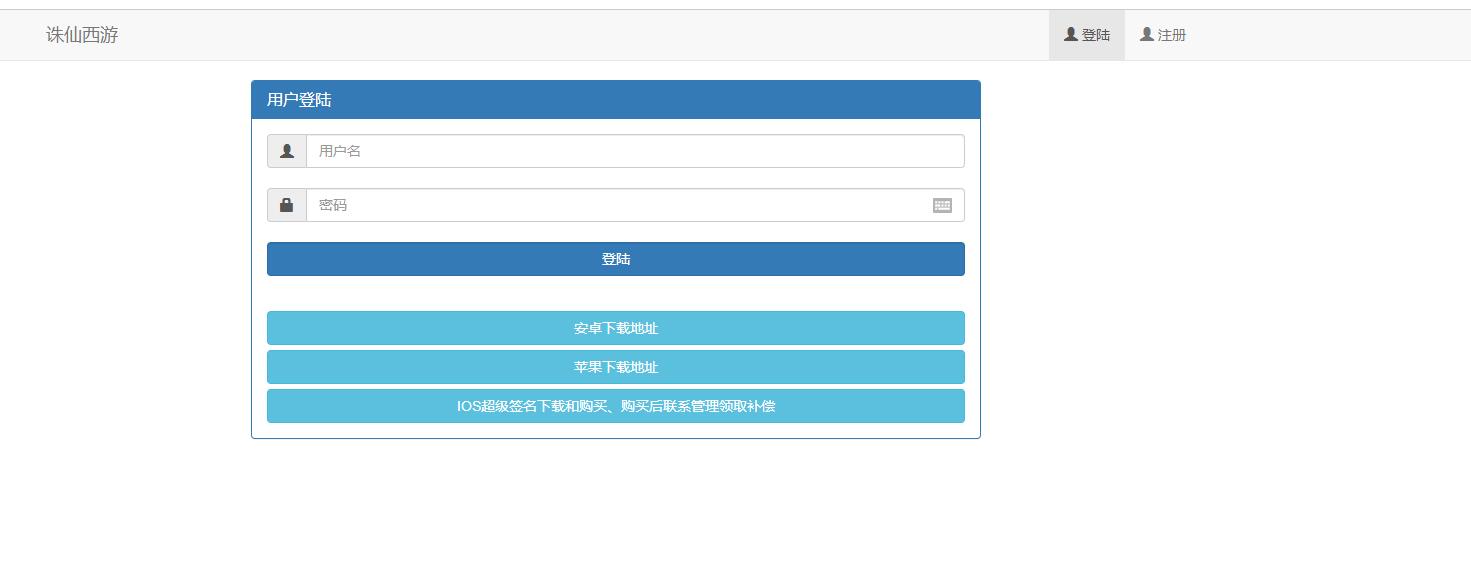Select the 注册 text label in the navbar
Screen dimensions: 1471x587
1172,35
